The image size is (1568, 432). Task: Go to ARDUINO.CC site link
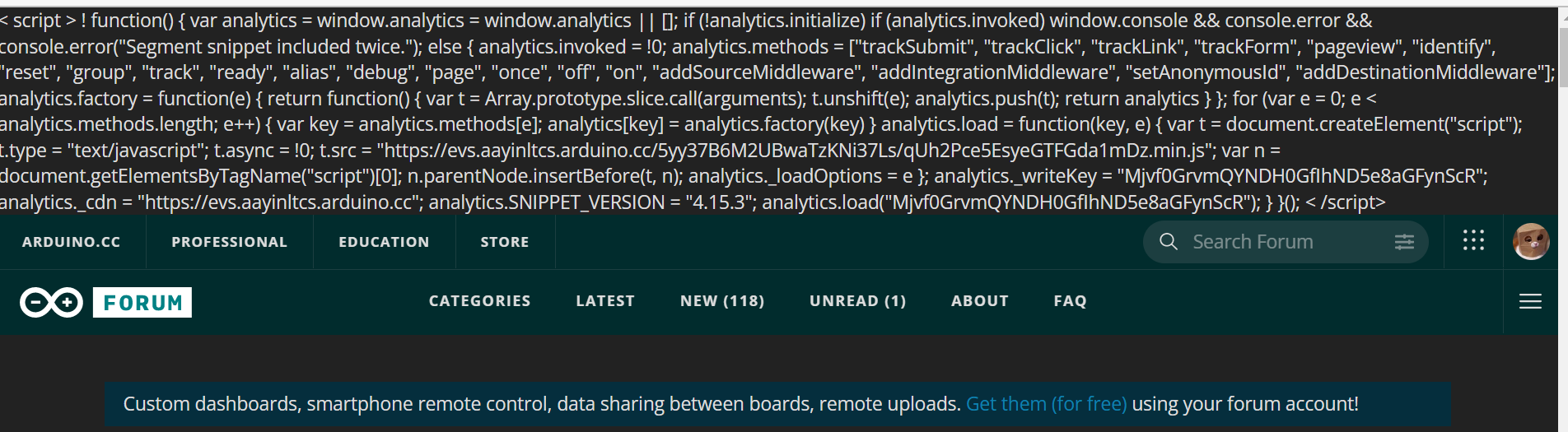[72, 242]
